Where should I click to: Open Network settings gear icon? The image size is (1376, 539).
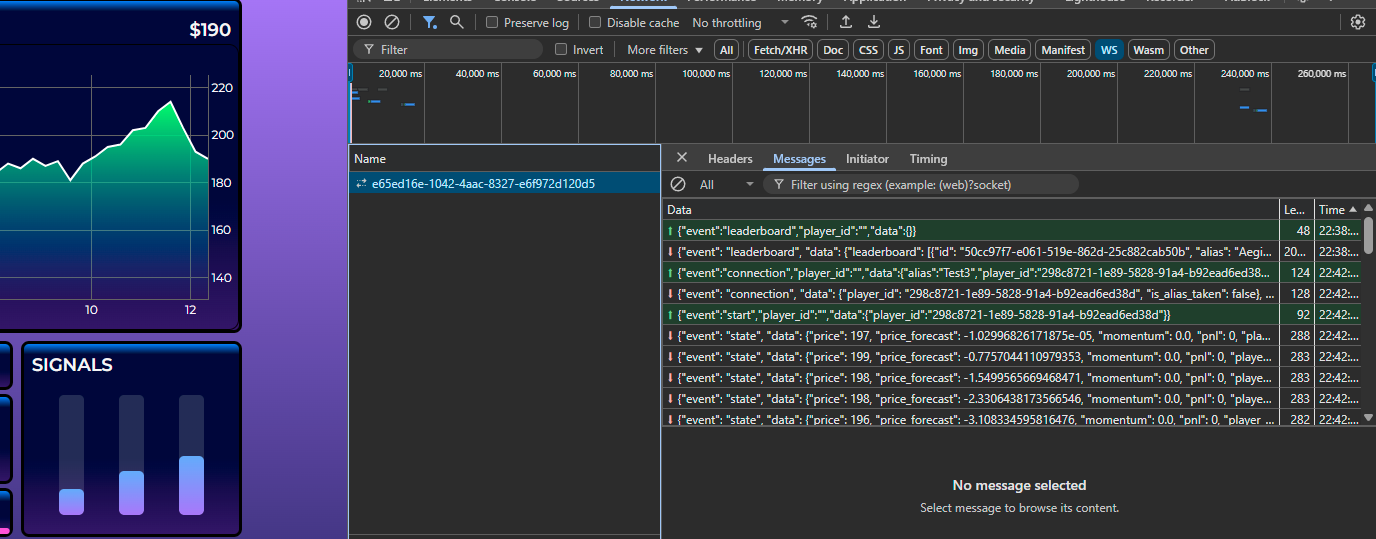[x=1357, y=22]
